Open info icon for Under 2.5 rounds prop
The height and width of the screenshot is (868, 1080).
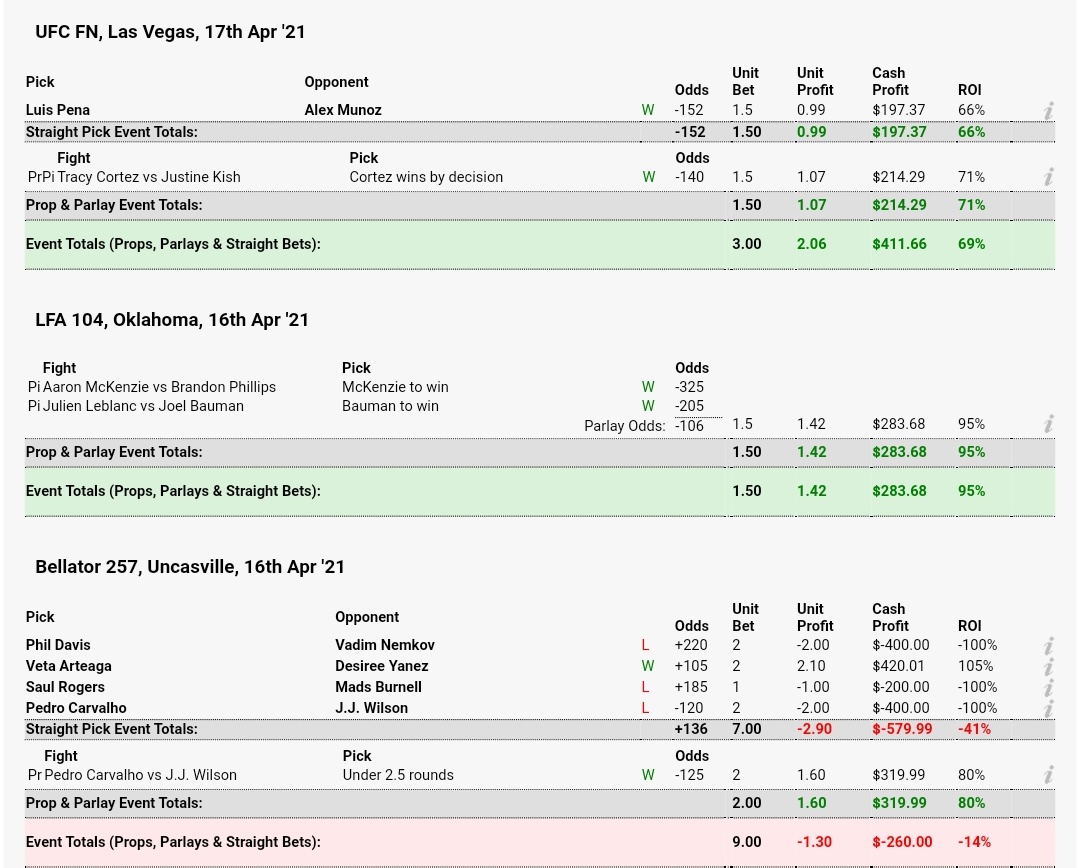1048,775
